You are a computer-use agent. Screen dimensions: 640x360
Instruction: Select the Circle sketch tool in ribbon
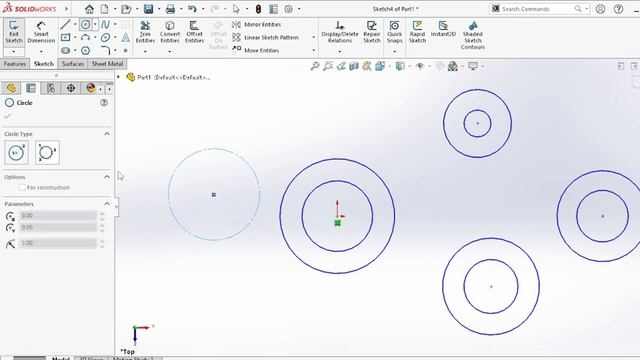(85, 24)
